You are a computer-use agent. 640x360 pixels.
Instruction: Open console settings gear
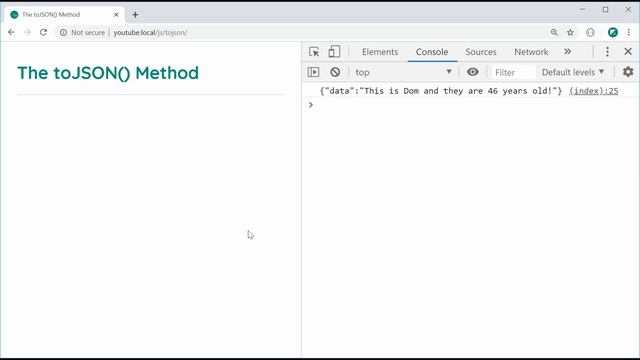(628, 72)
